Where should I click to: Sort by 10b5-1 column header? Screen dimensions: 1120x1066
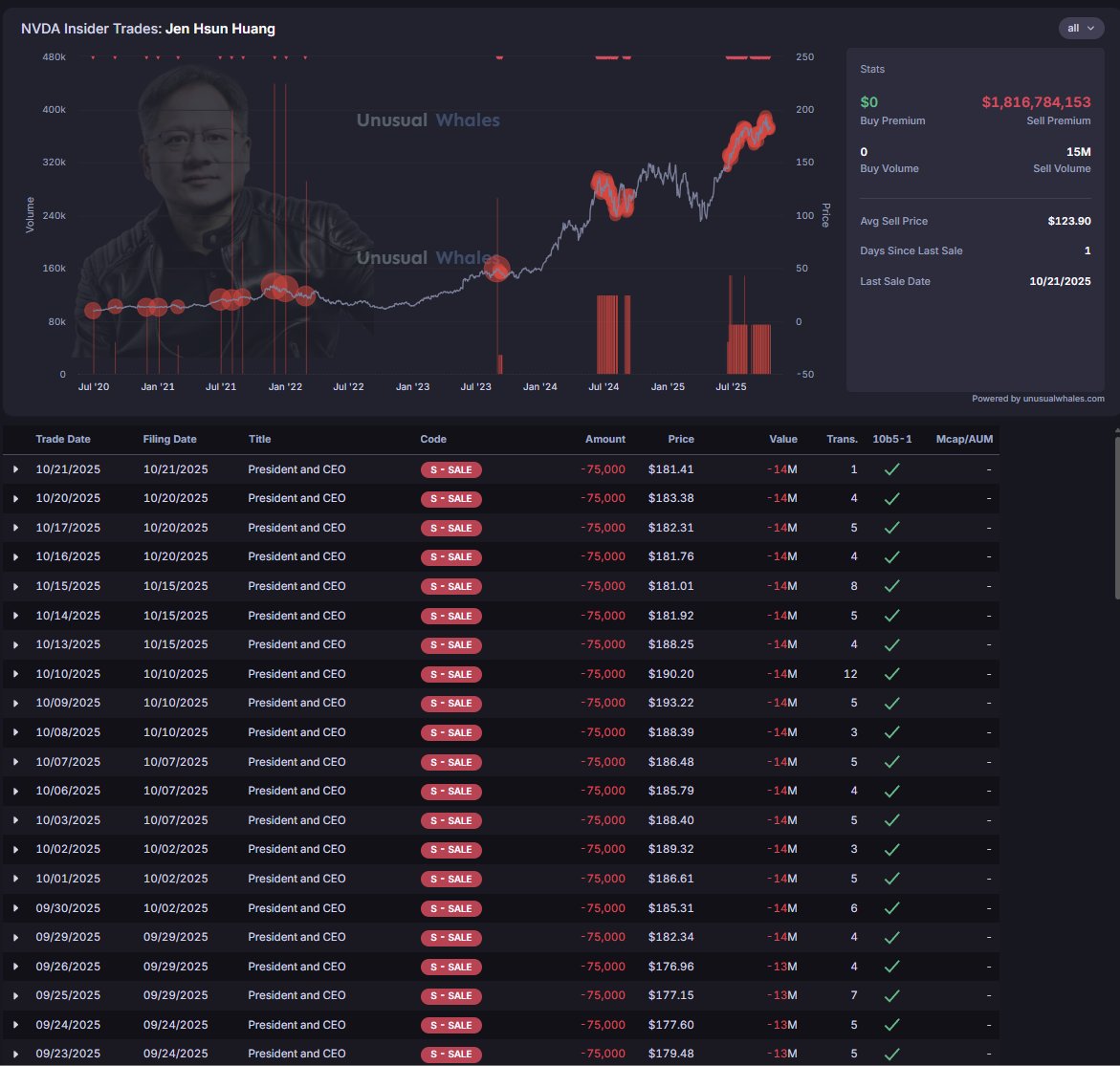892,439
